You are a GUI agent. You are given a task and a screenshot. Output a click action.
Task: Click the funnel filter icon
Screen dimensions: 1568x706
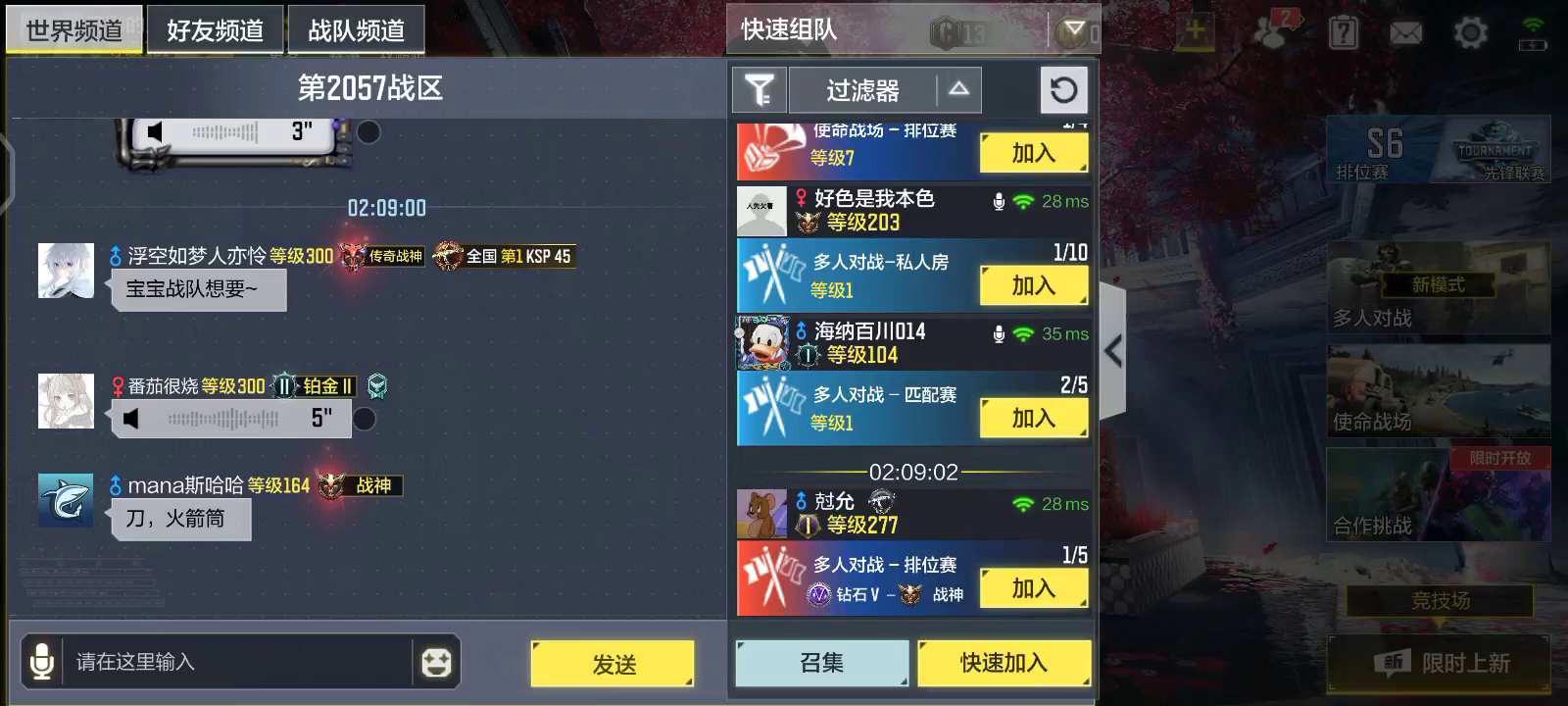(x=759, y=90)
